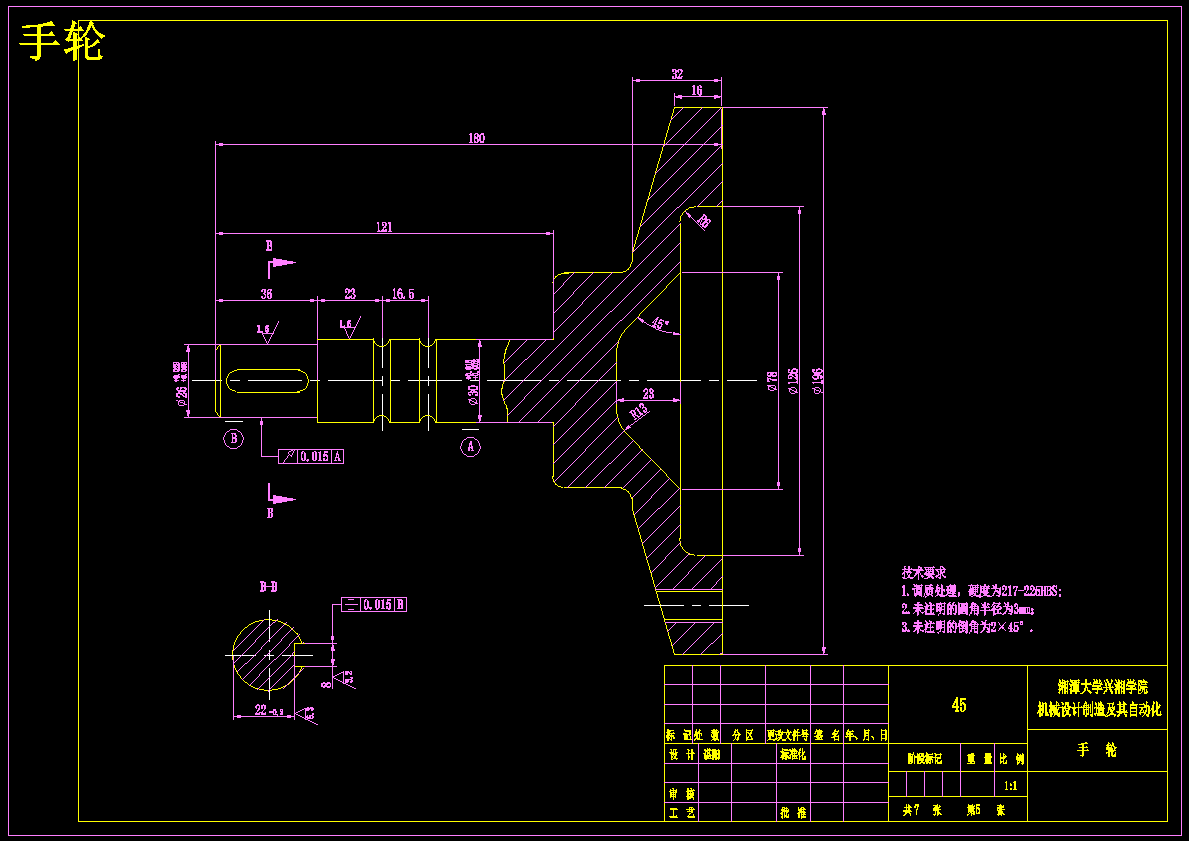This screenshot has width=1189, height=841.
Task: Click the 23 dimension beside 16.5
Action: click(x=350, y=293)
